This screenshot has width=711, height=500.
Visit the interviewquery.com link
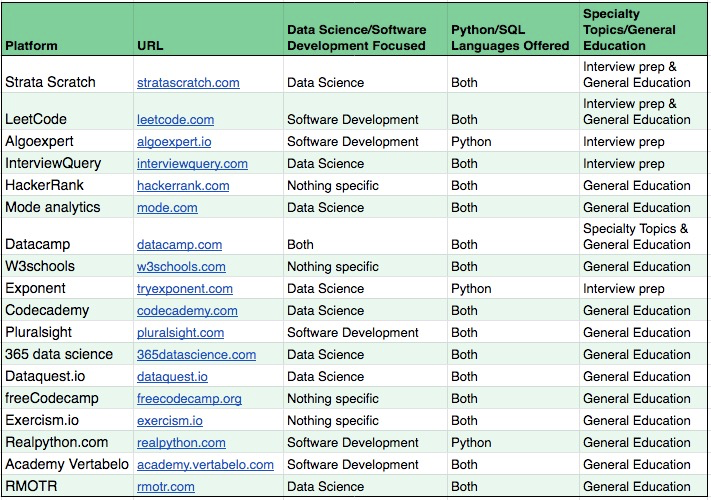click(x=192, y=164)
